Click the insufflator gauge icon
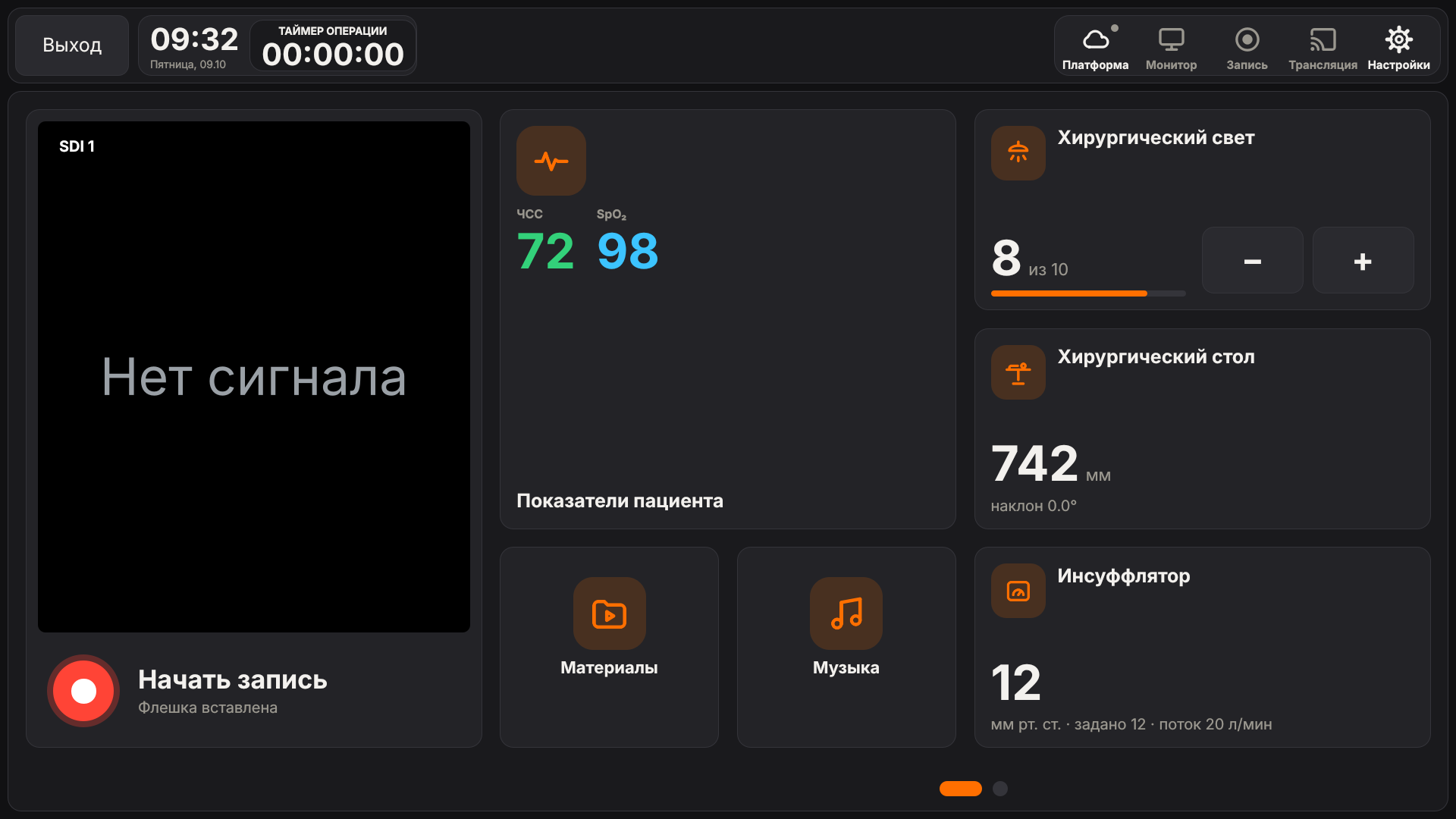This screenshot has width=1456, height=819. [1018, 591]
